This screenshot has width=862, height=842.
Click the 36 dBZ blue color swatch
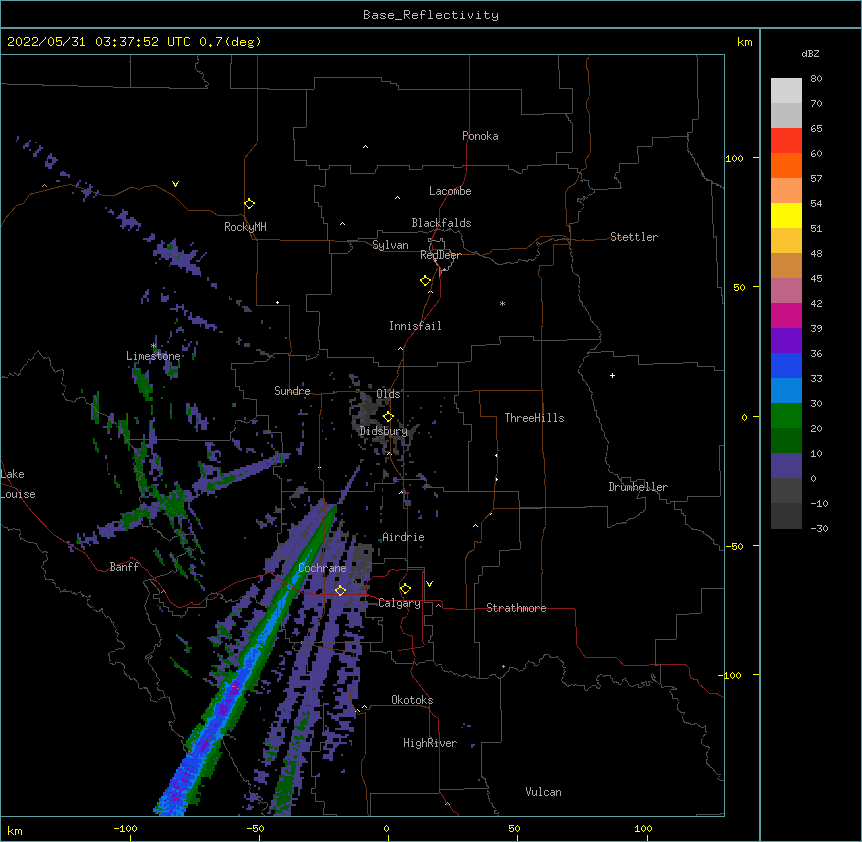[786, 365]
